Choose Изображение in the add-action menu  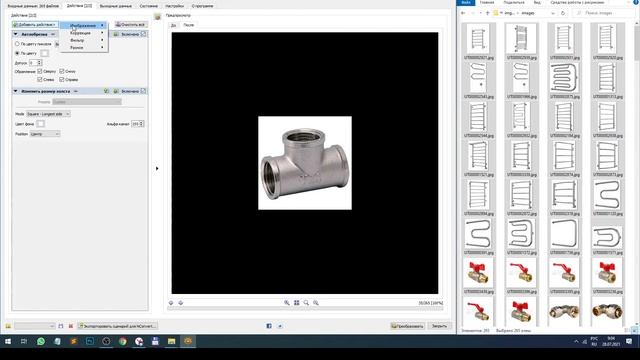[84, 25]
